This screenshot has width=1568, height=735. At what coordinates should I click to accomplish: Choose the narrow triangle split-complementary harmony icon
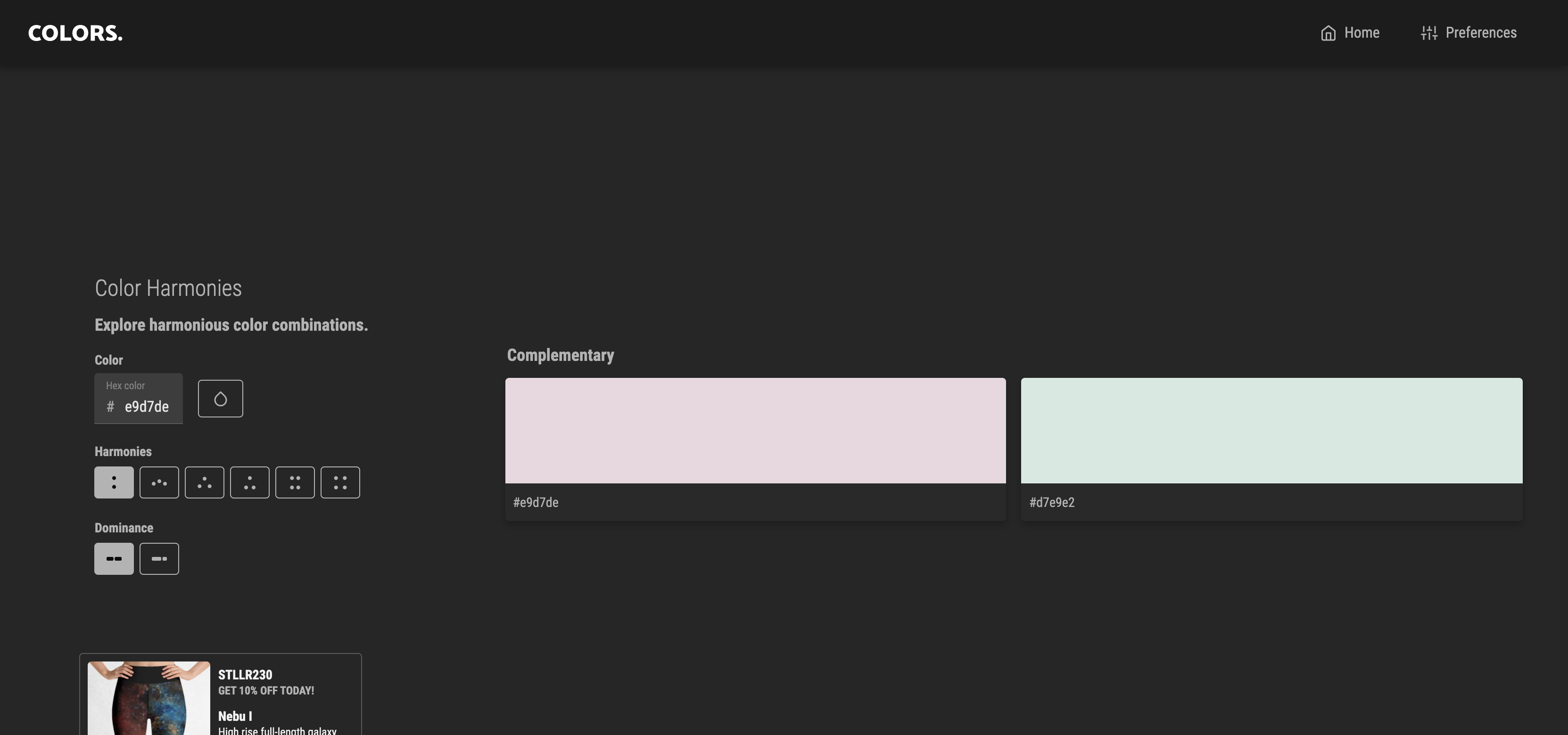(x=249, y=482)
